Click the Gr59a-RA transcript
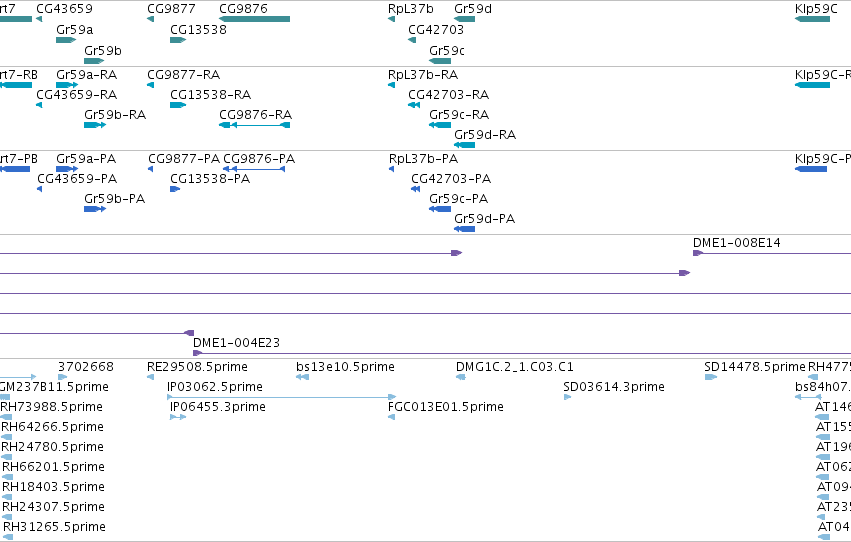Image resolution: width=851 pixels, height=542 pixels. (67, 85)
